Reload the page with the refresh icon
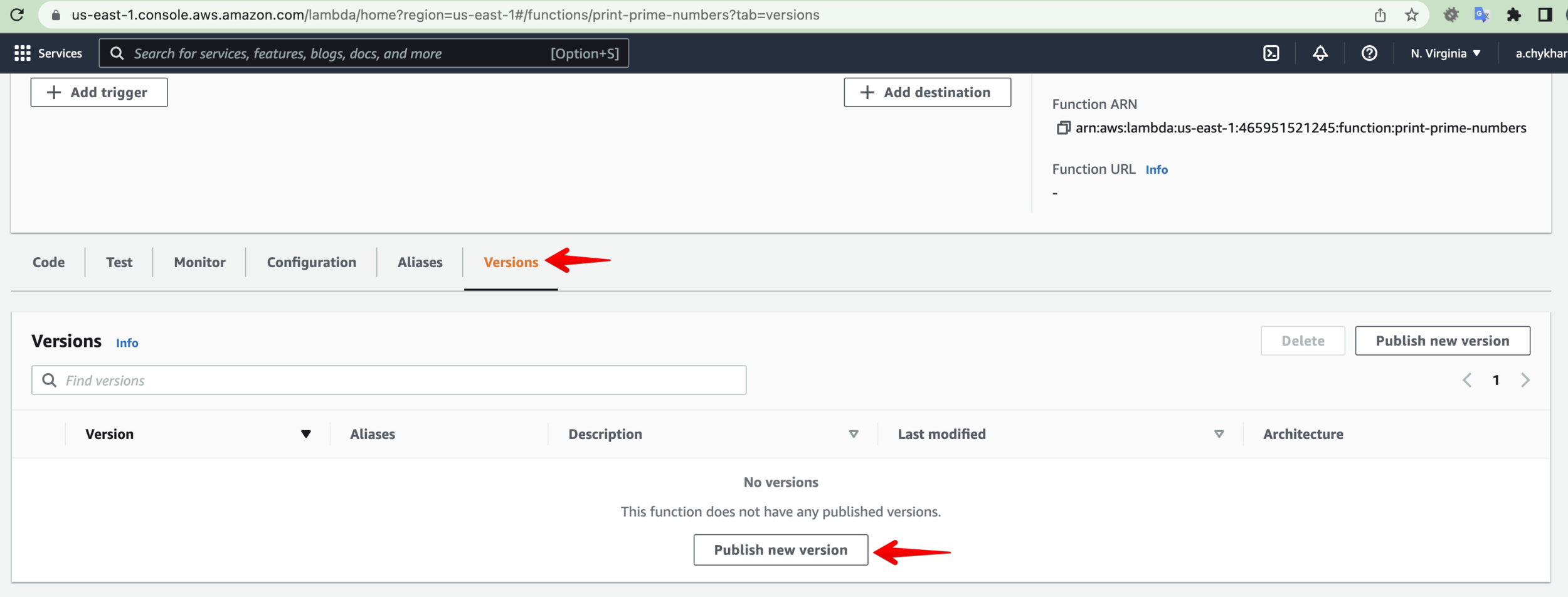The width and height of the screenshot is (1568, 597). (x=18, y=14)
